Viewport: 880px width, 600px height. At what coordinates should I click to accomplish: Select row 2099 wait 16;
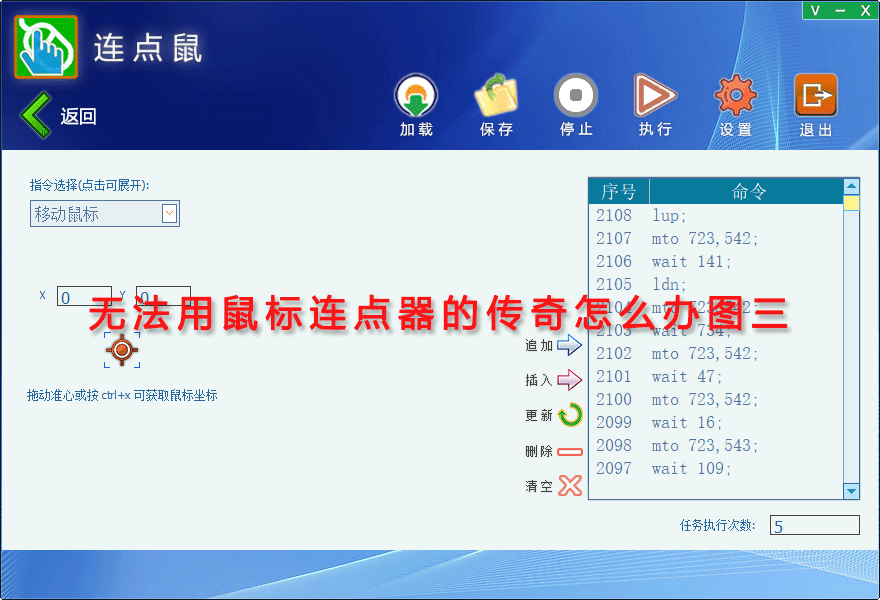pyautogui.click(x=716, y=423)
